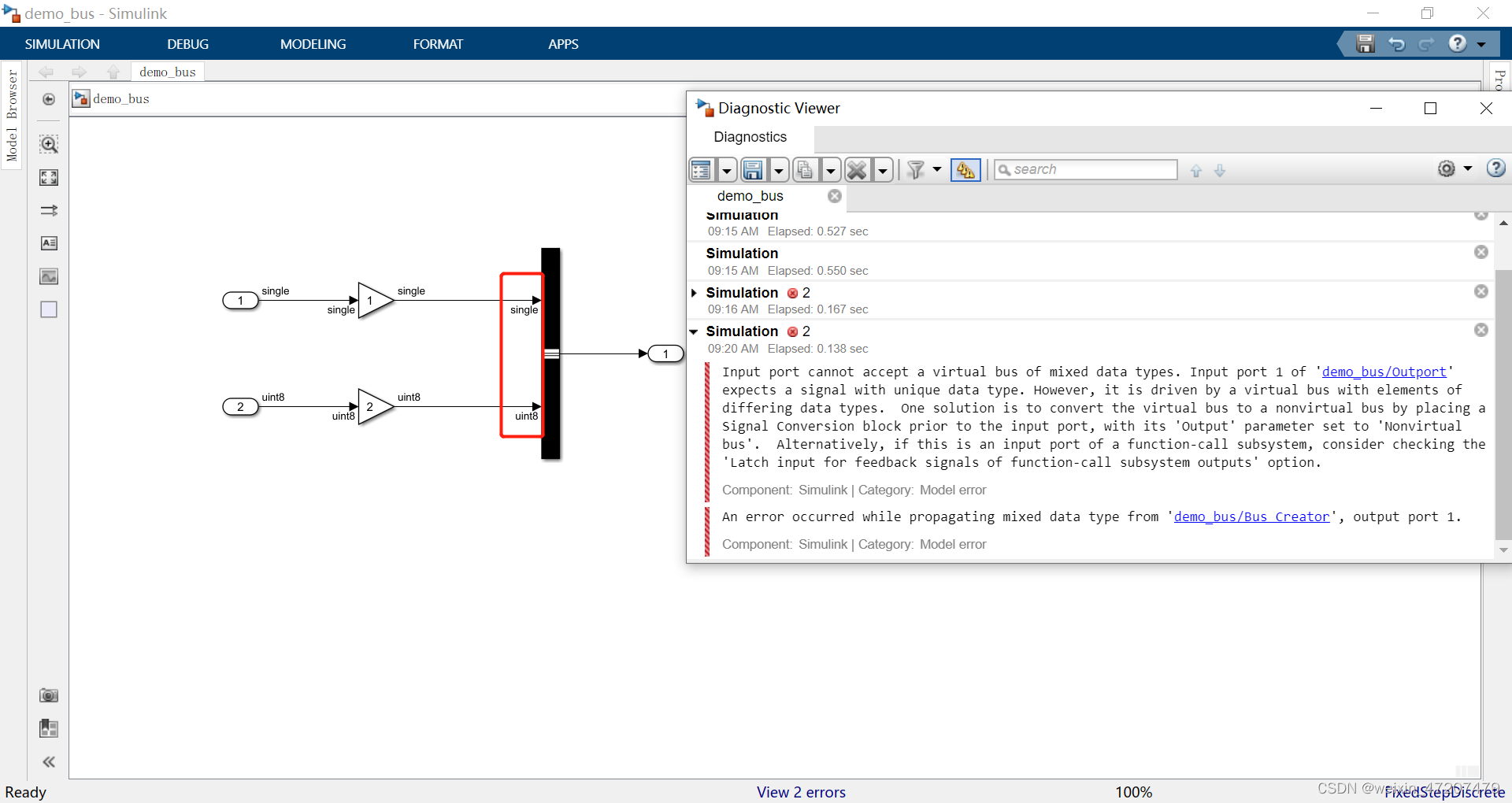Open the Diagnostic Viewer help icon

[x=1495, y=168]
